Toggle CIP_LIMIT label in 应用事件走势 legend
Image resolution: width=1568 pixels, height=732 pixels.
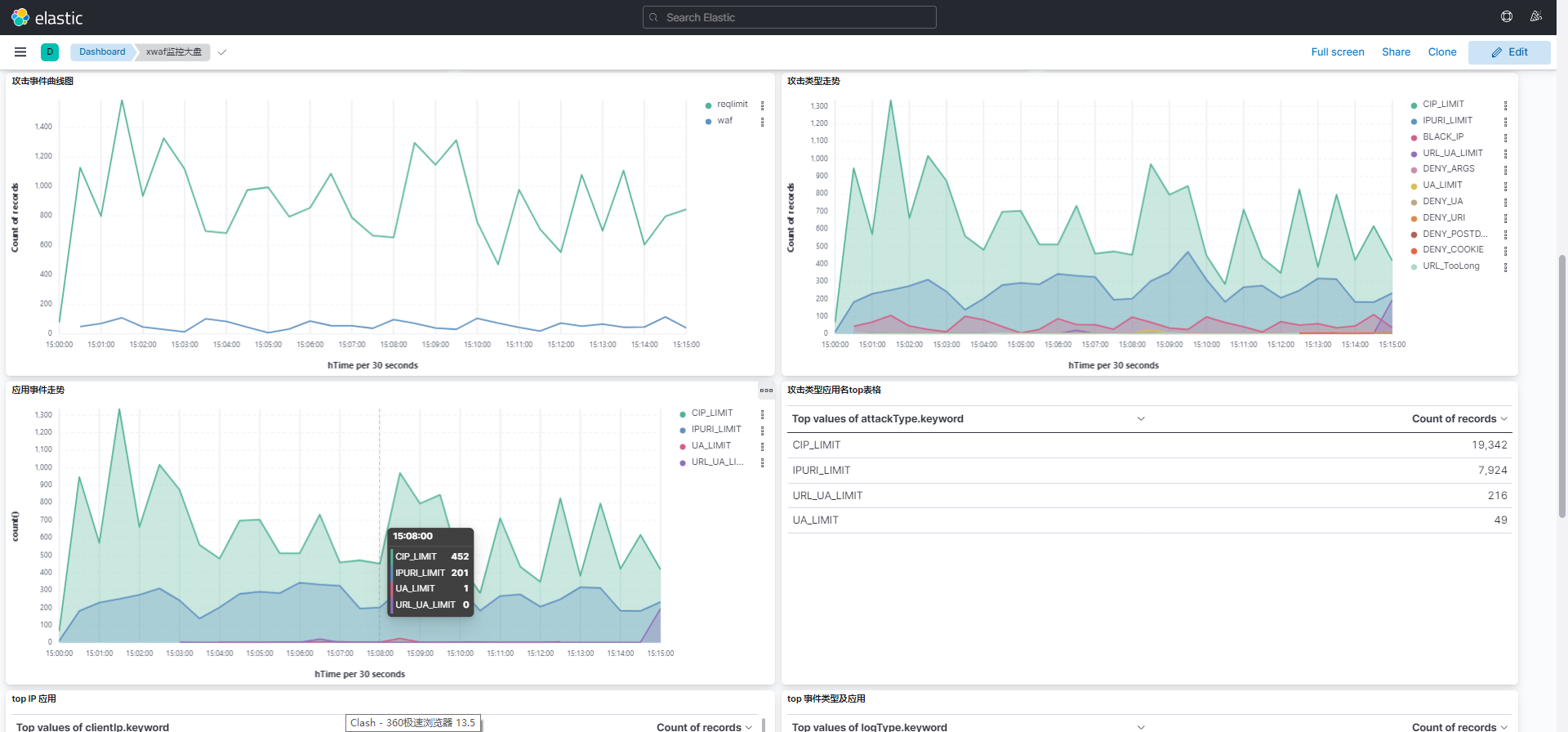coord(712,413)
